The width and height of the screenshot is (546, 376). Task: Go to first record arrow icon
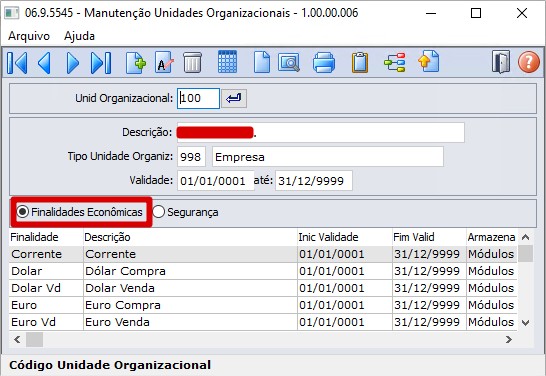point(17,63)
